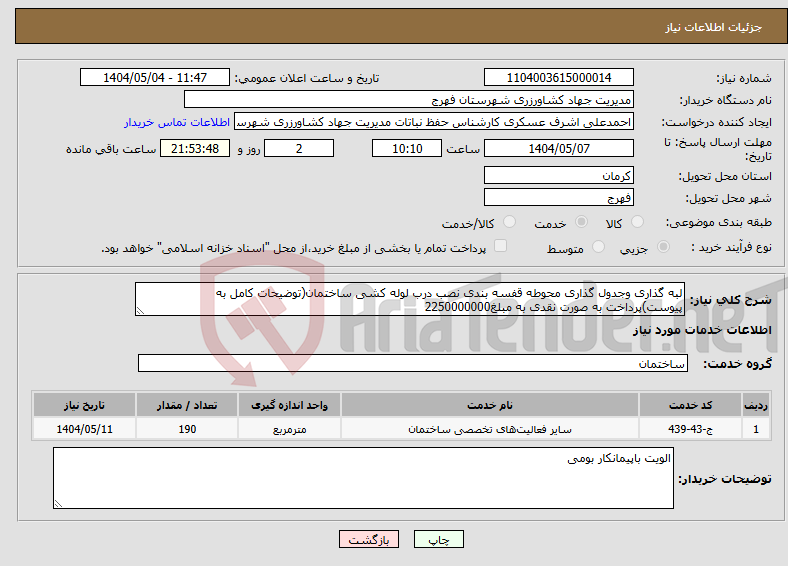Click the deadline time field 10:10
788x566 pixels.
(407, 148)
